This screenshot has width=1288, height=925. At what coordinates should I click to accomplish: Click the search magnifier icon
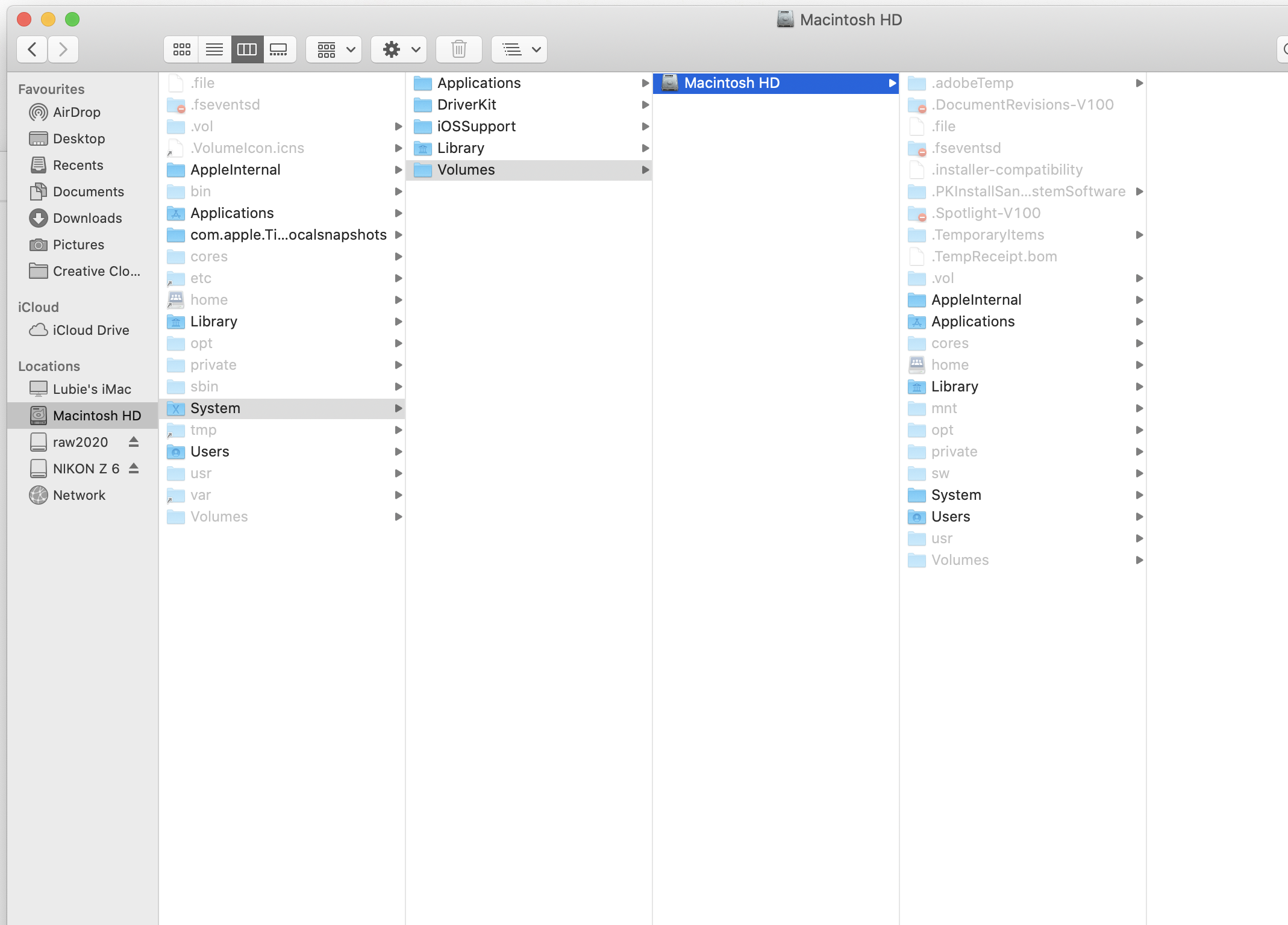1283,49
